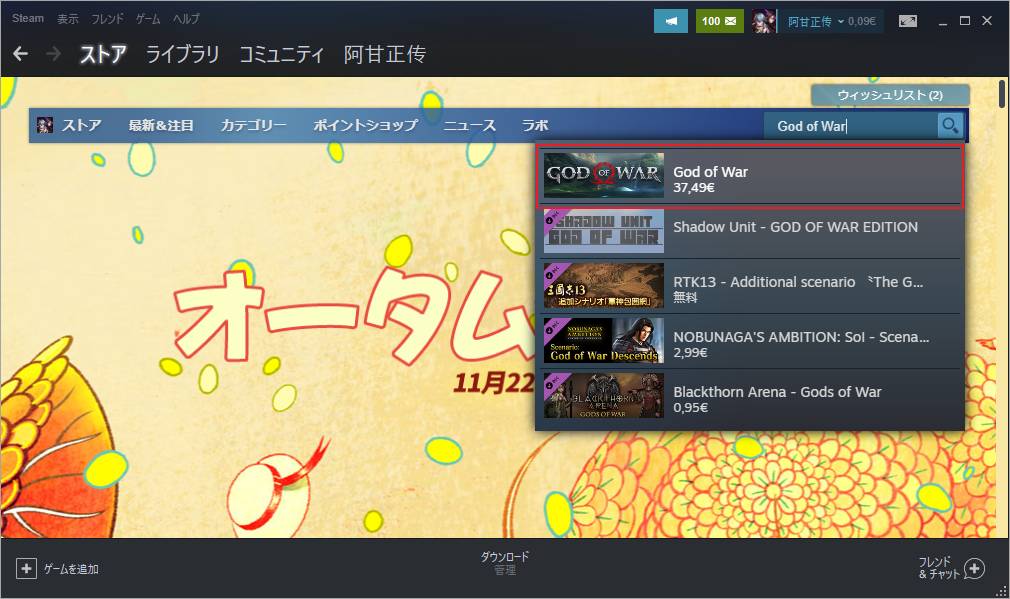Screen dimensions: 1010x599
Task: Click the plus icon for ゲームを追加
Action: [26, 569]
